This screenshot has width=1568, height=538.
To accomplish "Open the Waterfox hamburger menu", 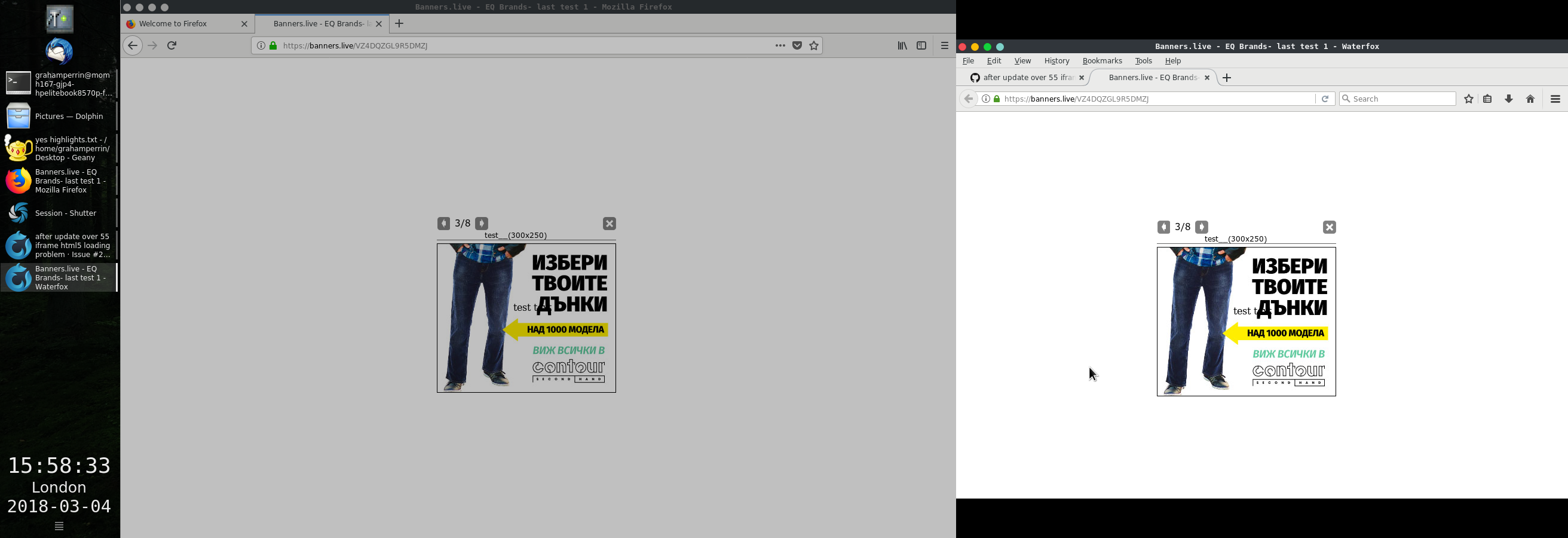I will click(x=1557, y=98).
